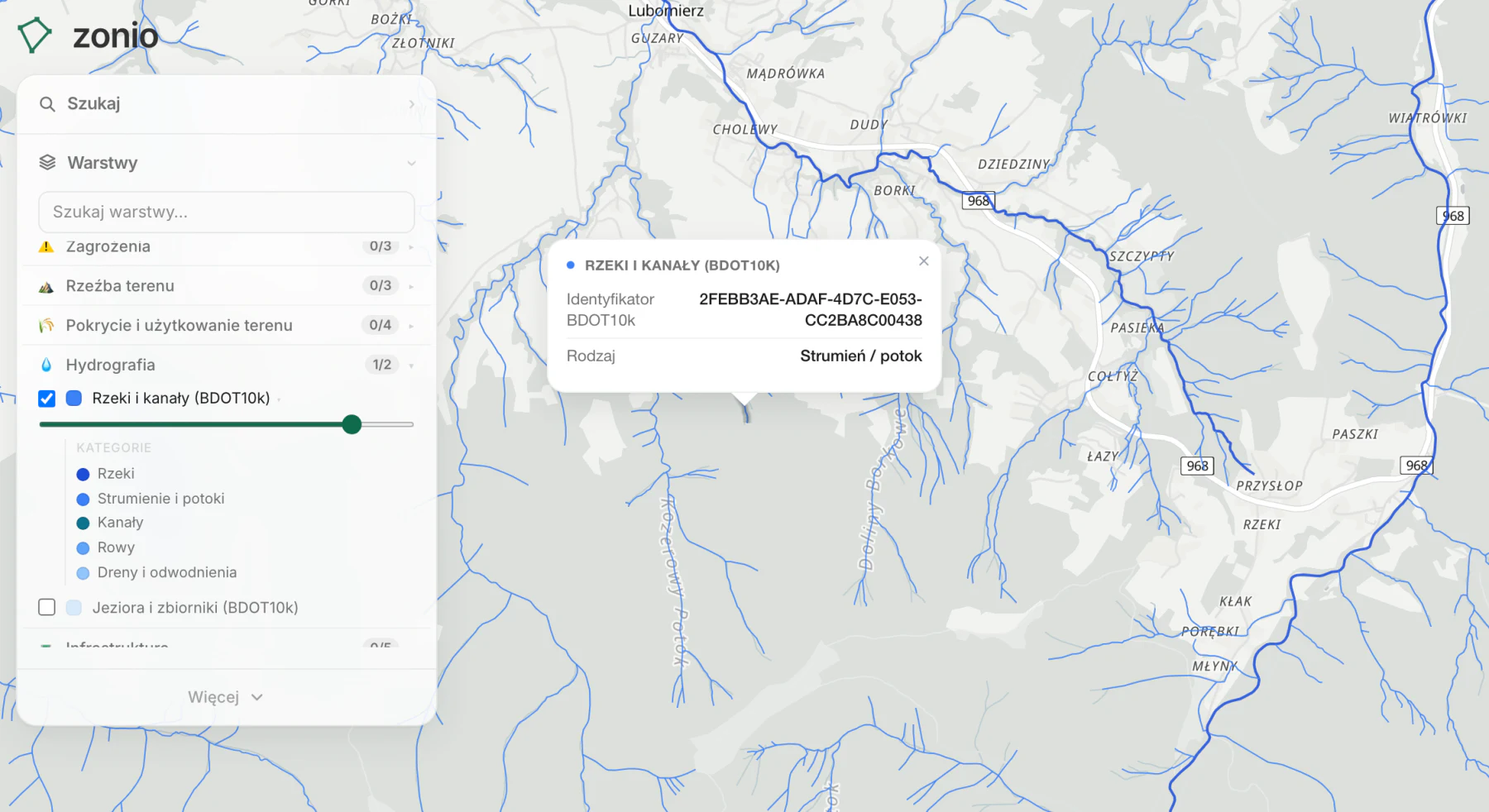Click road 968 shield near Borki
This screenshot has height=812, width=1489.
[979, 201]
